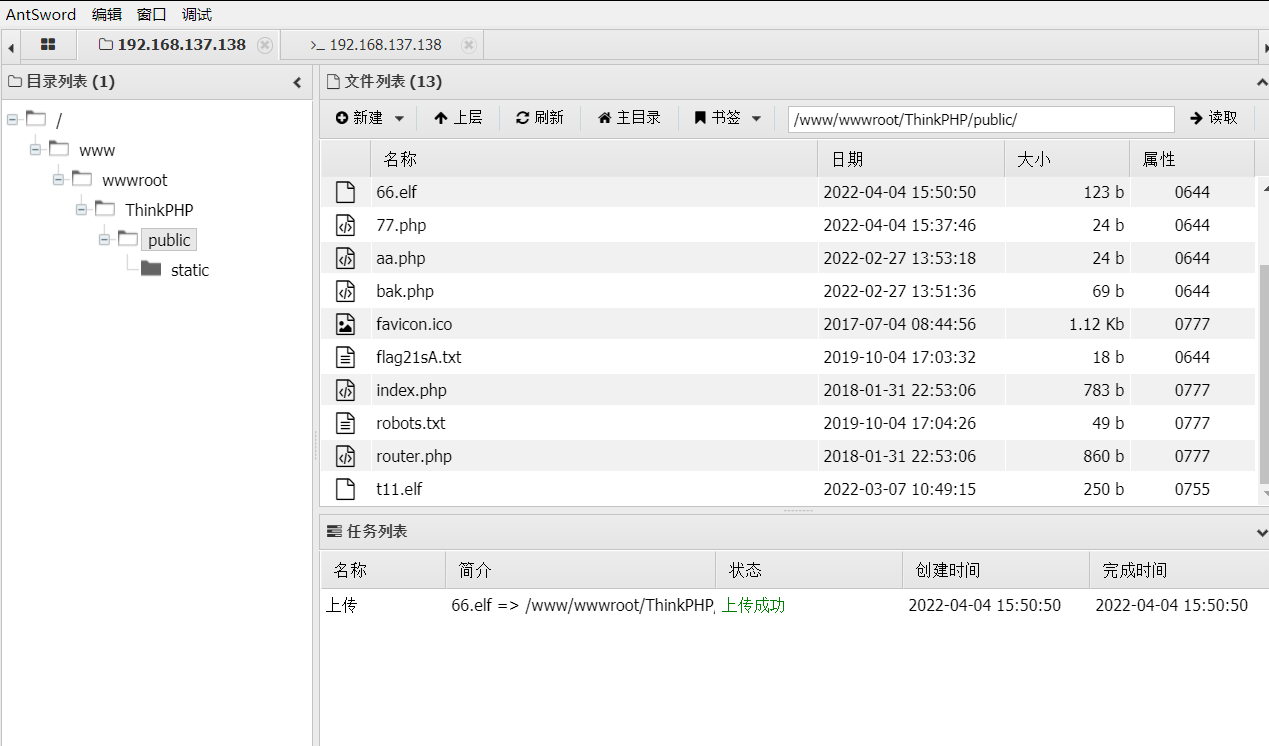Sort by the 日期 column header

pyautogui.click(x=911, y=159)
